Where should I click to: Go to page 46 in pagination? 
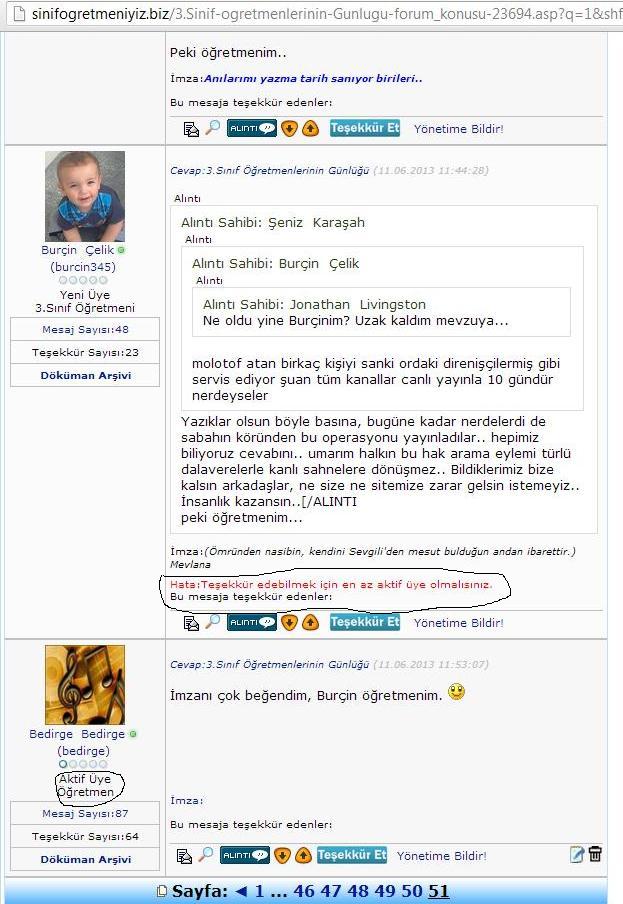304,891
